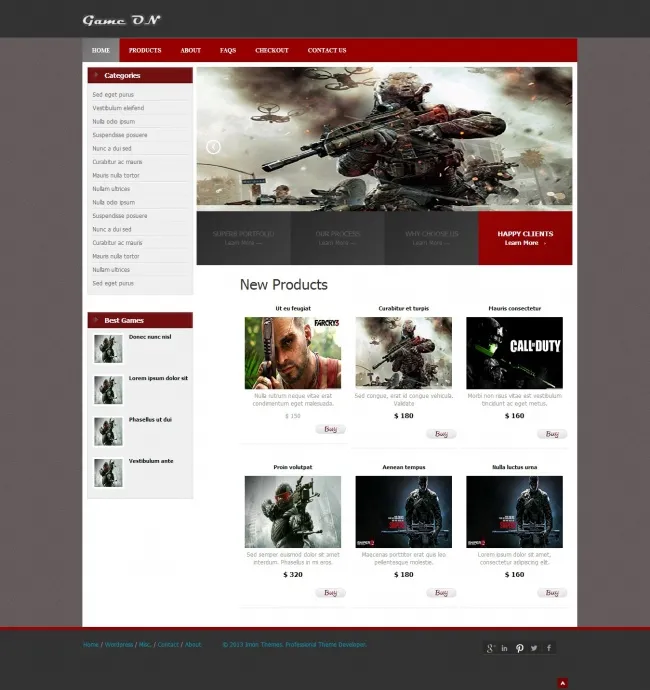
Task: Open the Twitter bird icon
Action: pyautogui.click(x=534, y=648)
